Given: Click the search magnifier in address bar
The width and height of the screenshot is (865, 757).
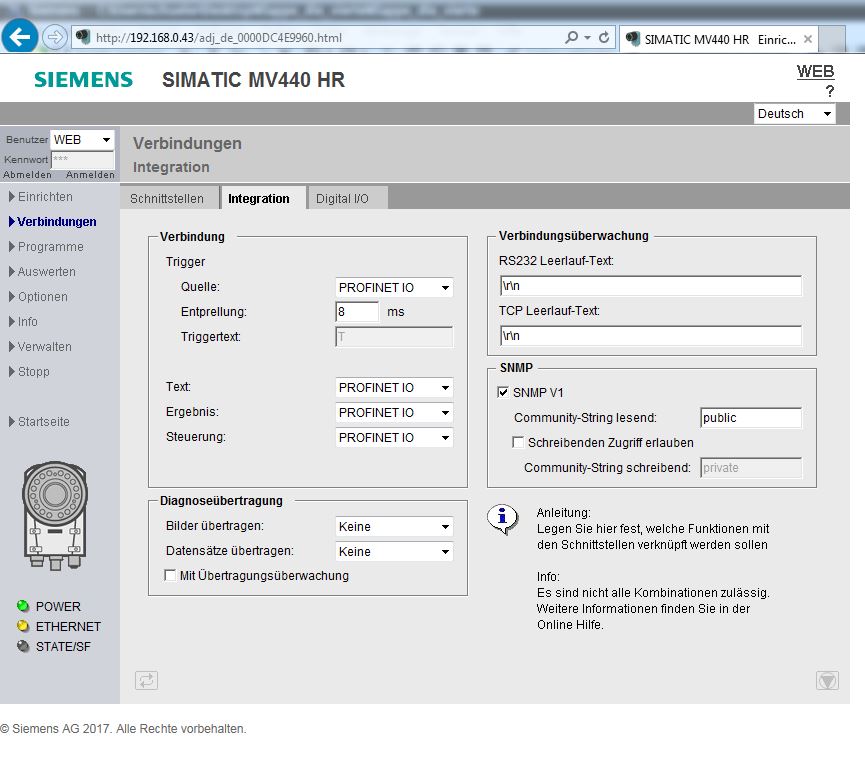Looking at the screenshot, I should click(x=572, y=38).
